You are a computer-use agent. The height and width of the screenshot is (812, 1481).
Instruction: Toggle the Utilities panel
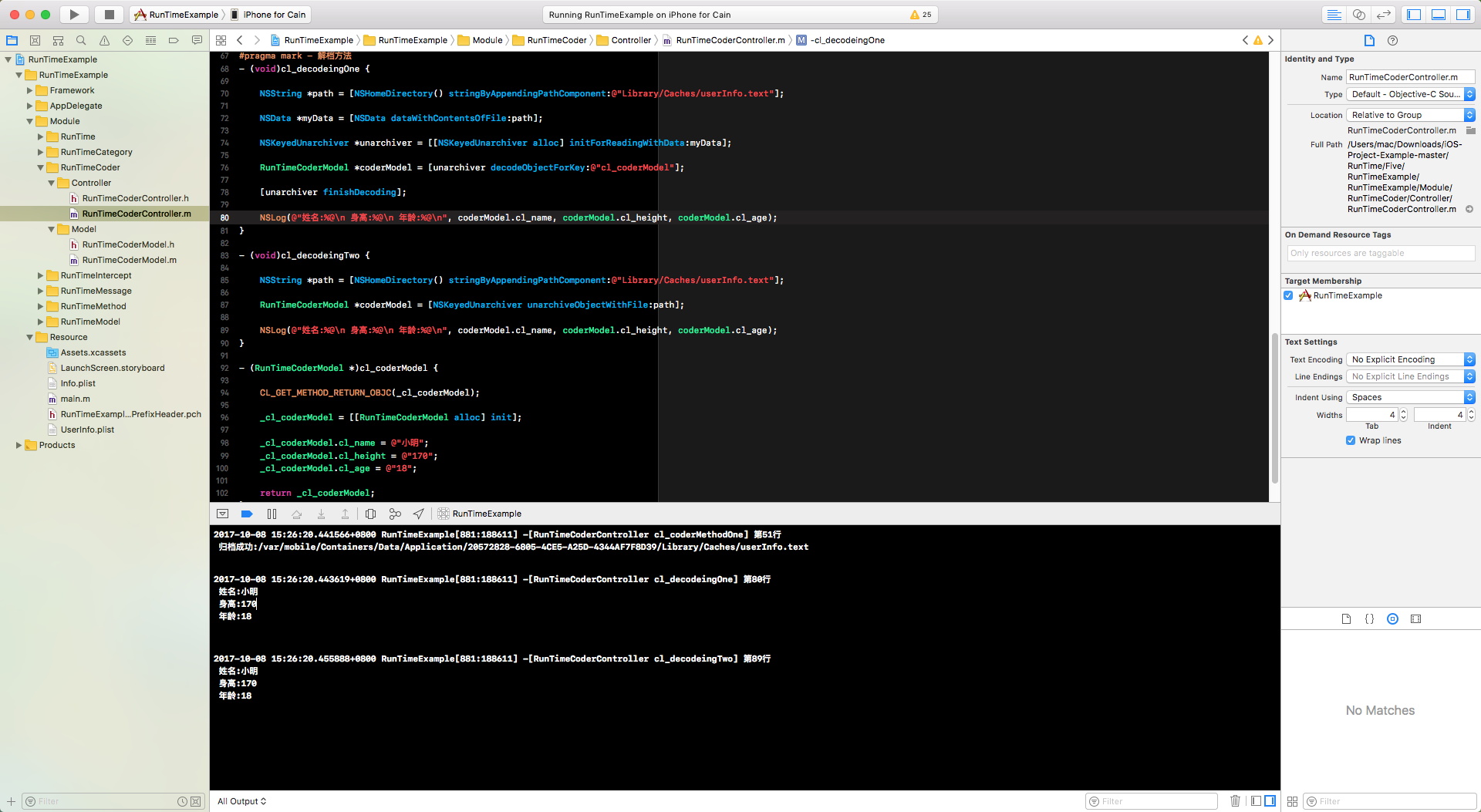point(1463,15)
